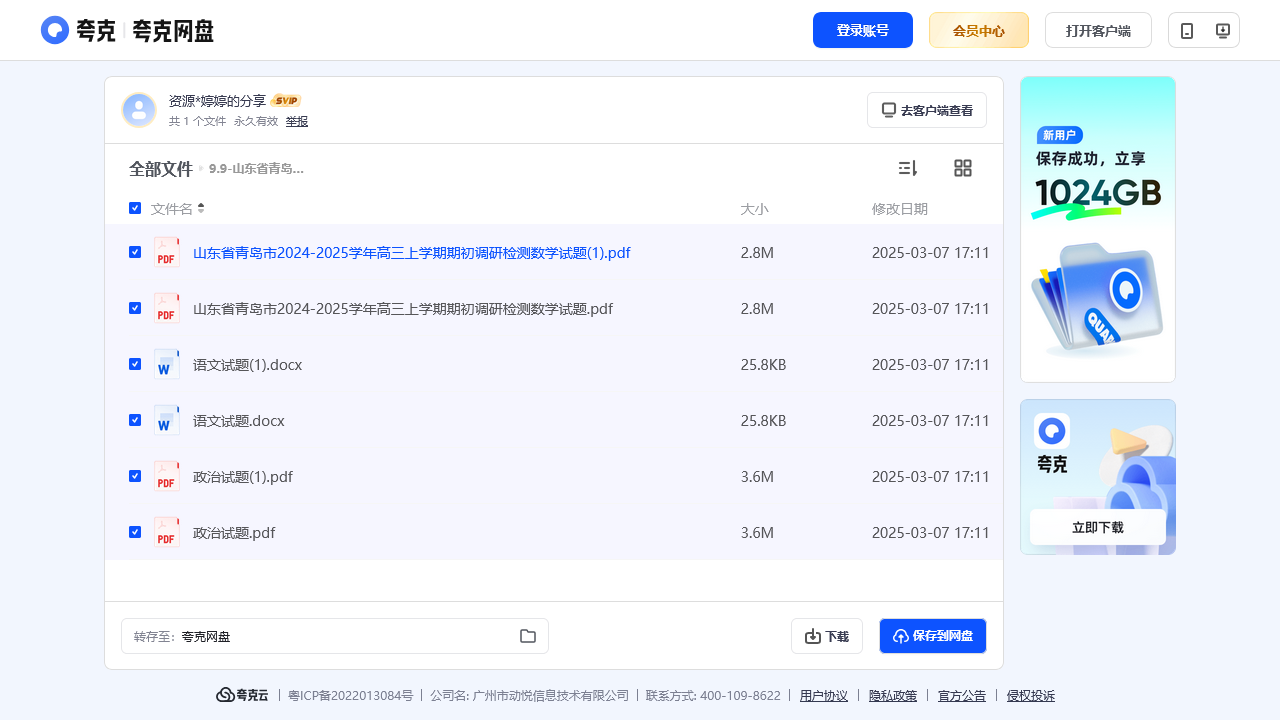Click the 1024GB new user promo banner
1280x720 pixels.
pos(1098,229)
